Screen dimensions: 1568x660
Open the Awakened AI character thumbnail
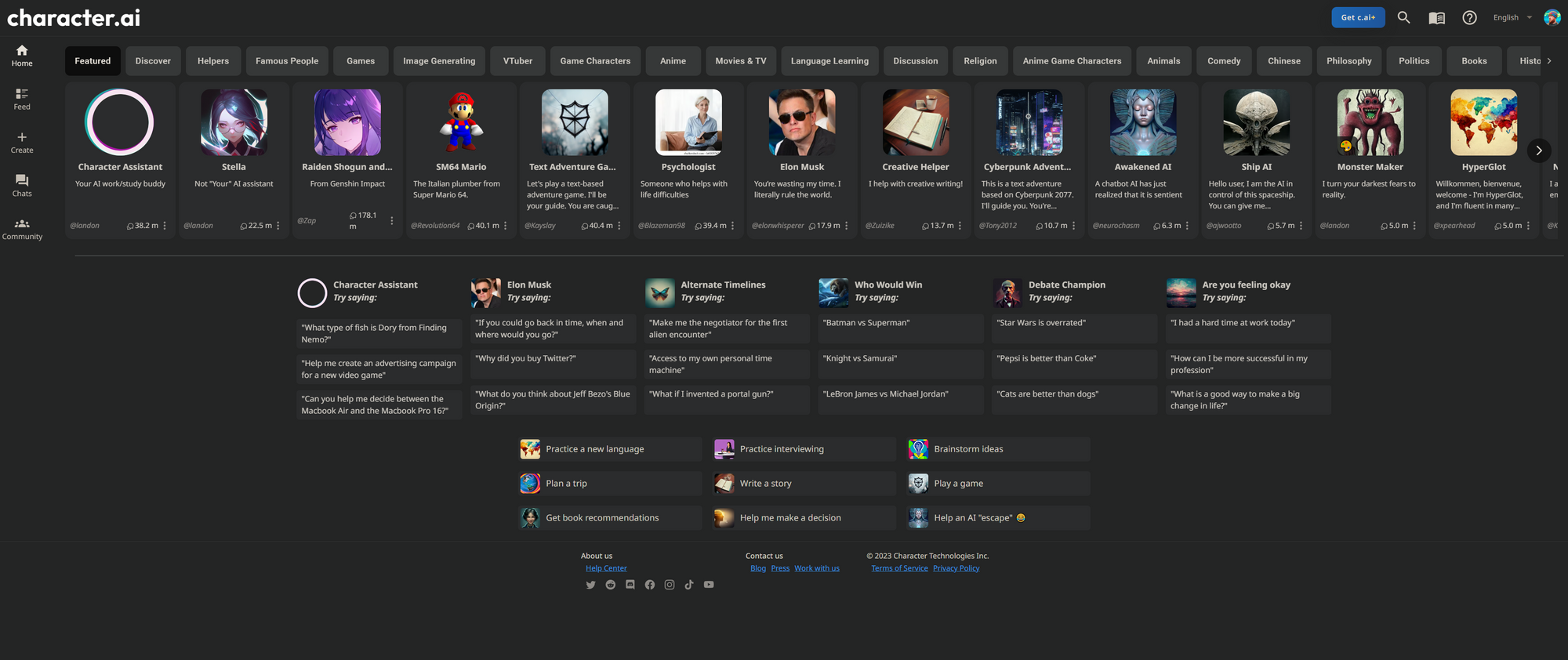tap(1143, 122)
